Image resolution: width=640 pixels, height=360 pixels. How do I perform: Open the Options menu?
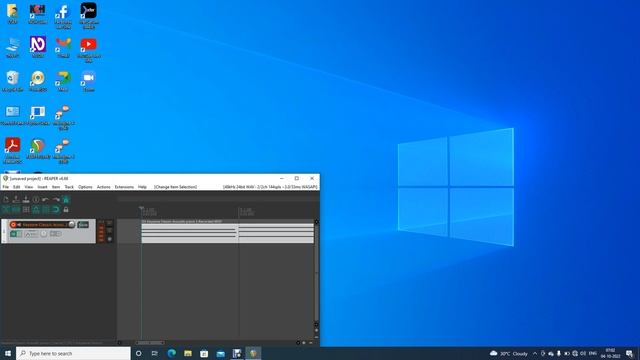click(85, 187)
